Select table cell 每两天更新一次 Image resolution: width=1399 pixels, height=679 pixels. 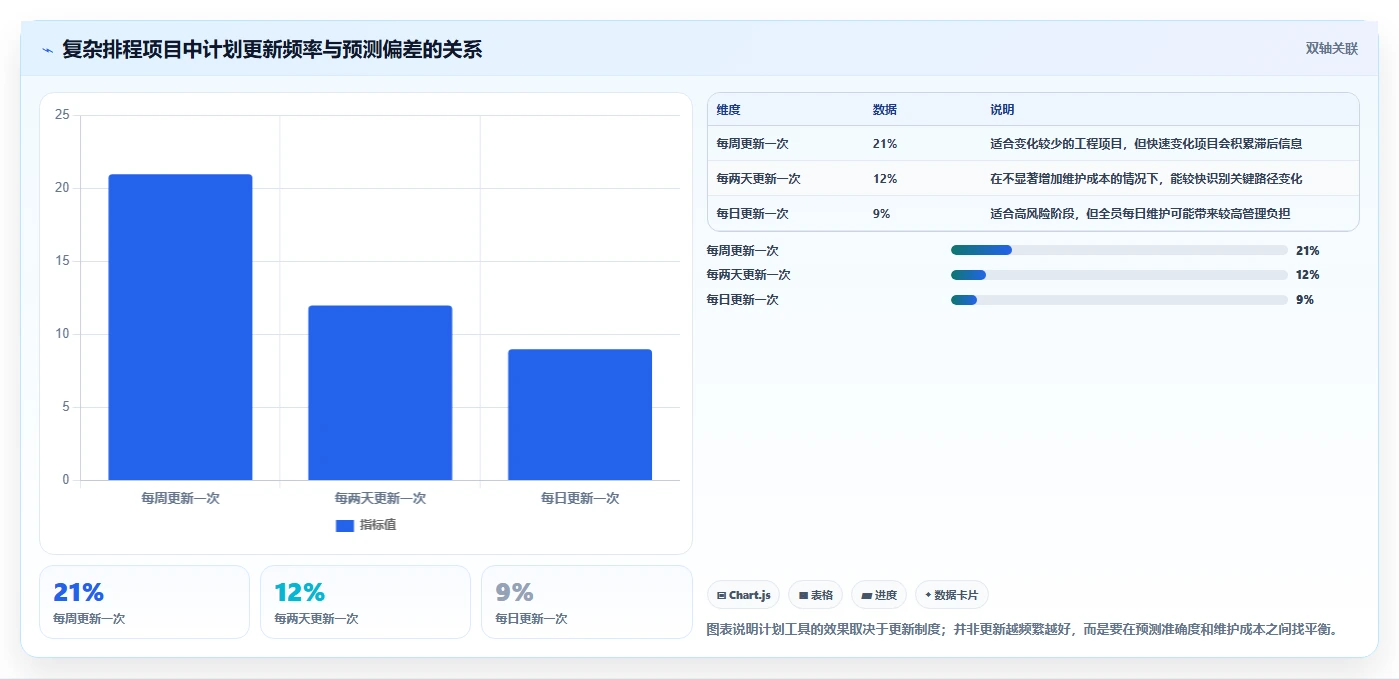tap(758, 179)
